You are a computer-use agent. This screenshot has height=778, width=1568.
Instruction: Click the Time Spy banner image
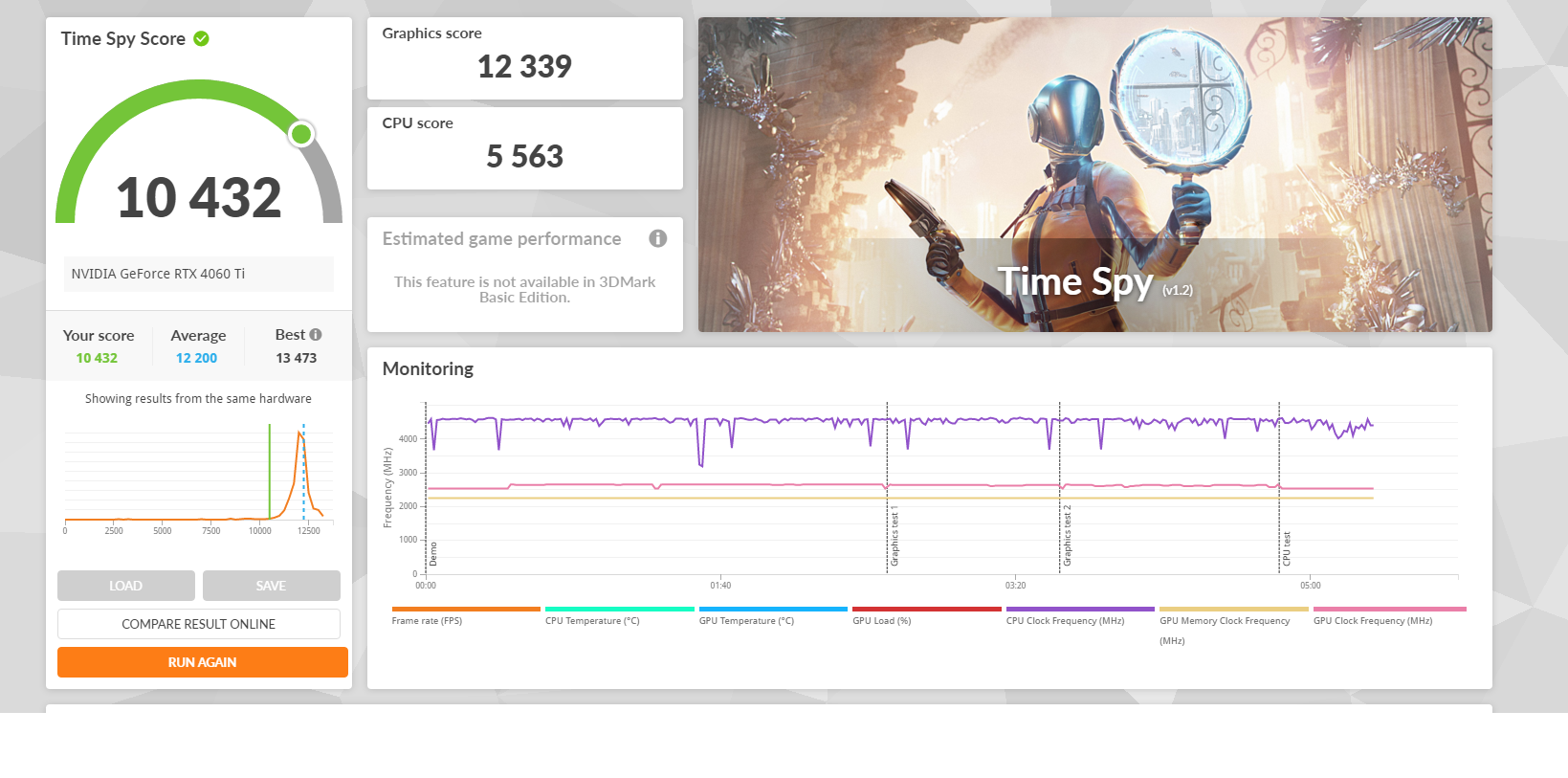pyautogui.click(x=1095, y=174)
